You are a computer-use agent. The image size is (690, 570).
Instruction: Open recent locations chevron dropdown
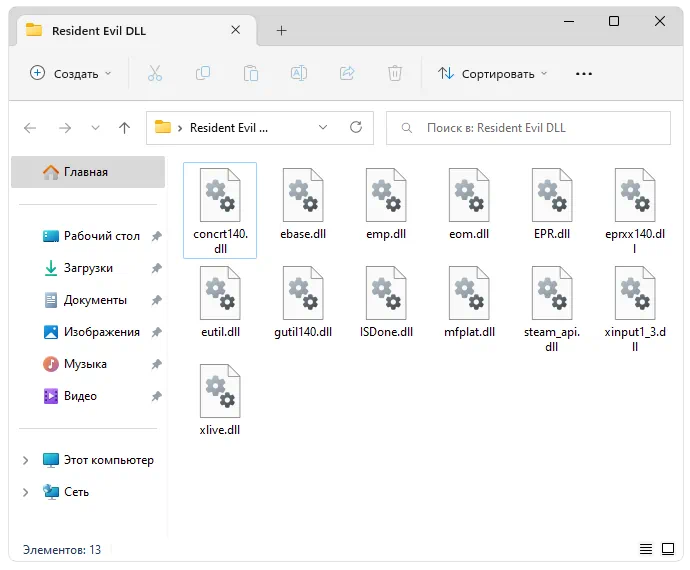(x=95, y=128)
